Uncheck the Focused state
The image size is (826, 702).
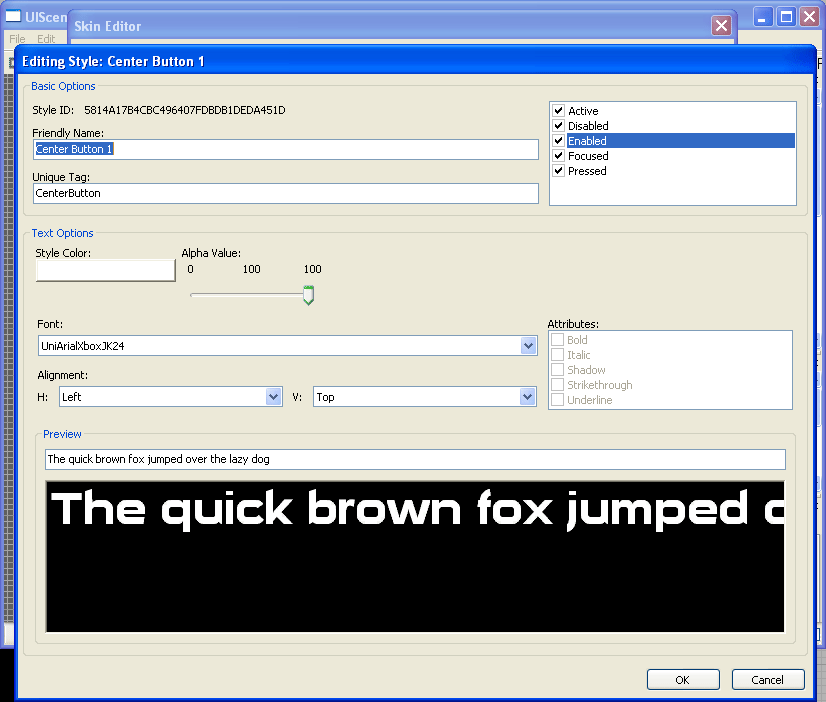(x=557, y=156)
